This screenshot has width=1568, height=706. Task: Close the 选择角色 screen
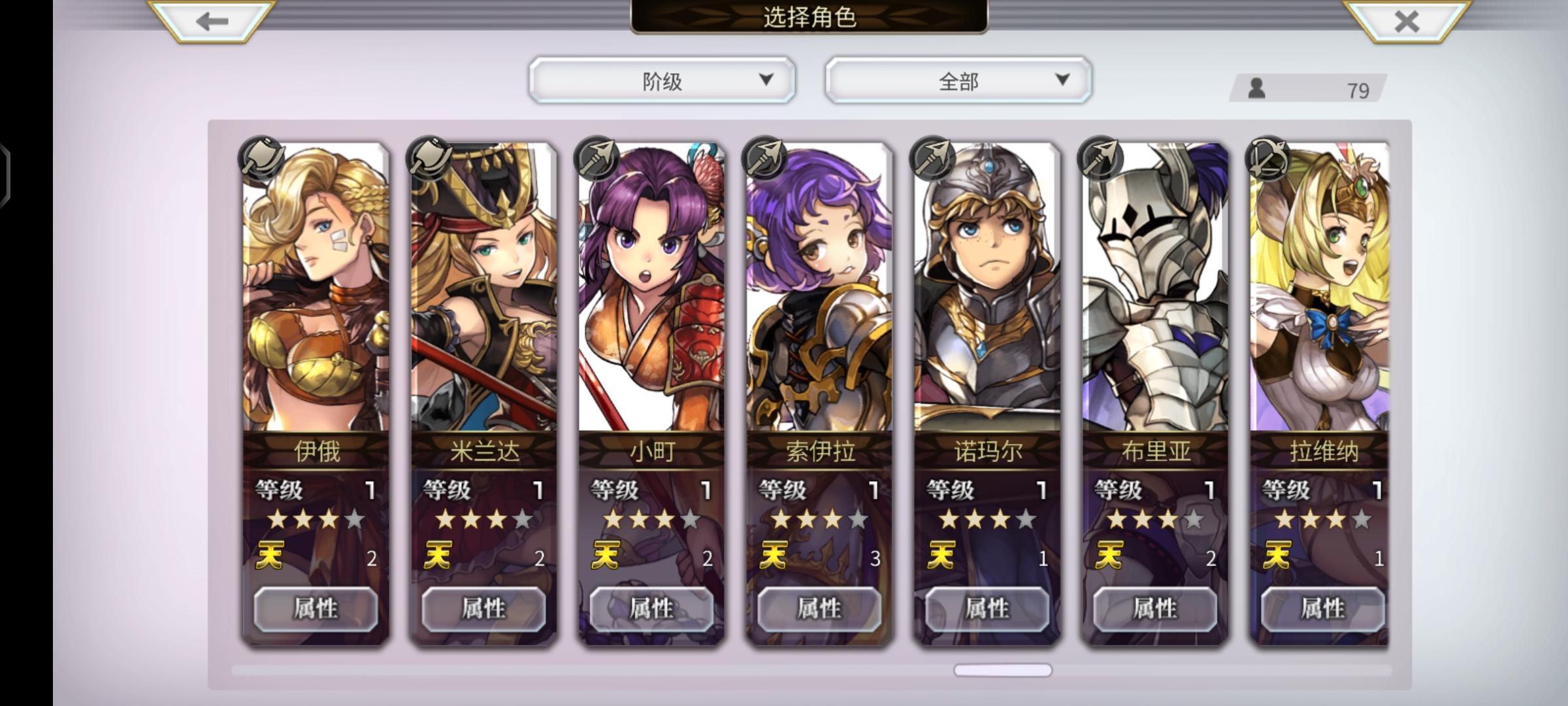point(1407,21)
